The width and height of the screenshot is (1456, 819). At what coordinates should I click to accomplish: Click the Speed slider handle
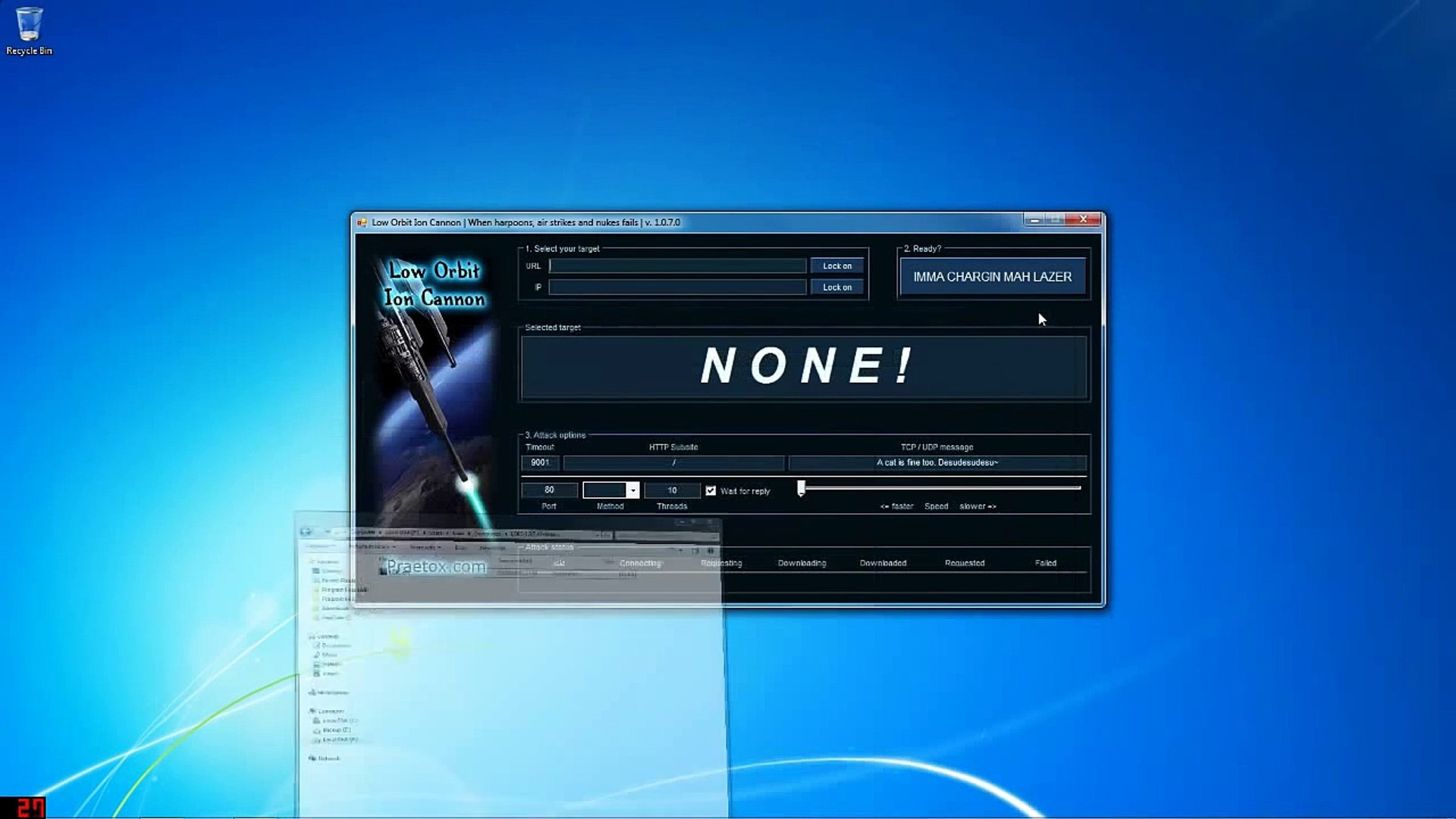pos(801,489)
